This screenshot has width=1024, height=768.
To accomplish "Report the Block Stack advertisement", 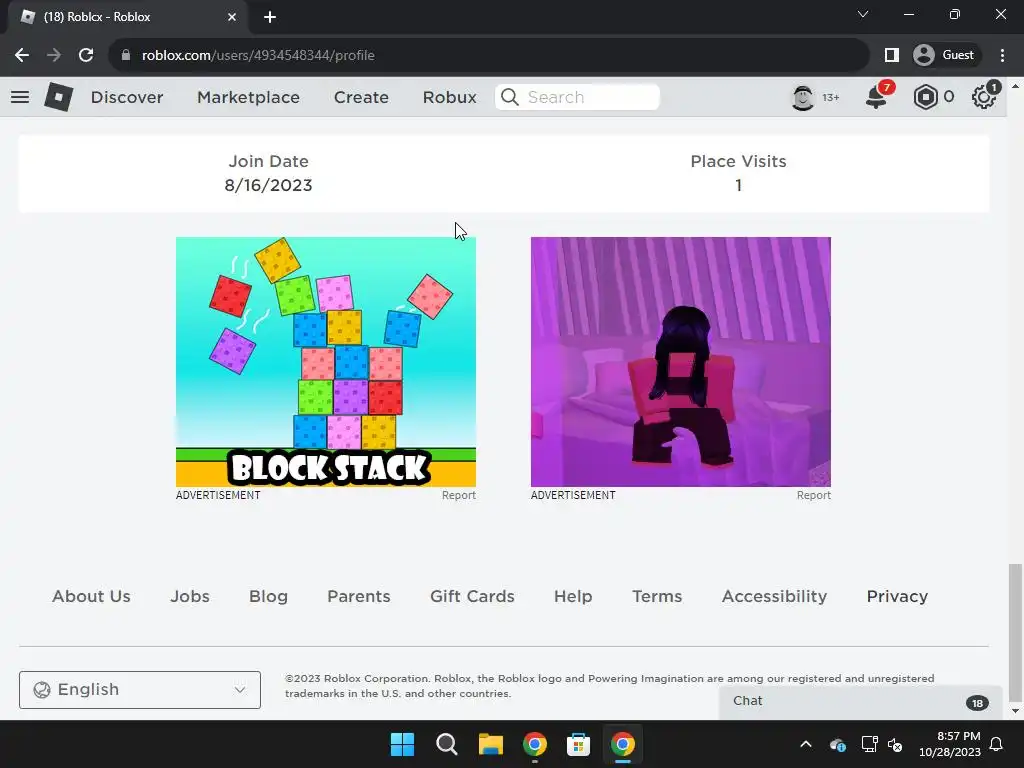I will tap(458, 495).
